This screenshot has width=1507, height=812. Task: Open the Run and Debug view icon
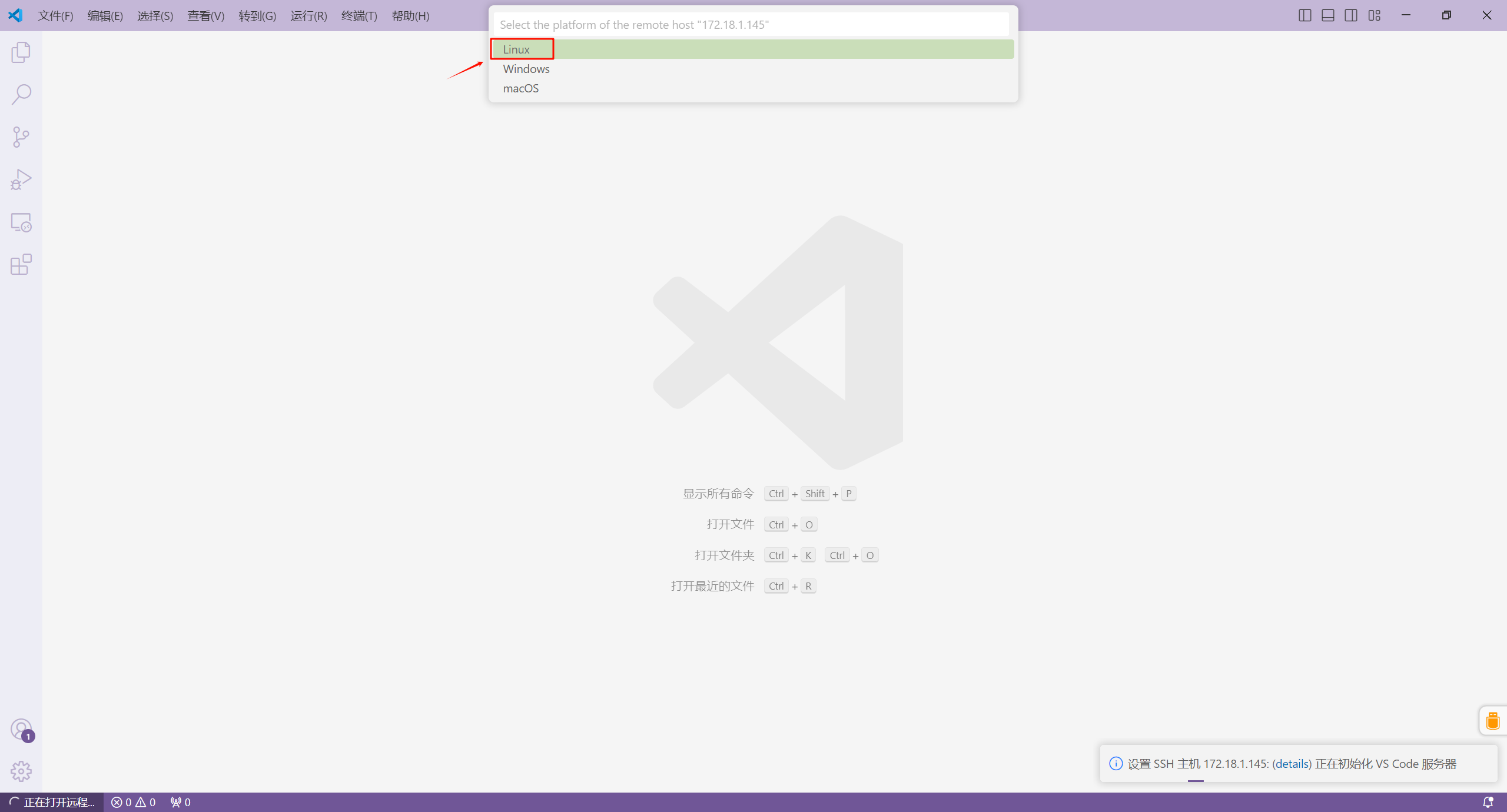tap(21, 179)
